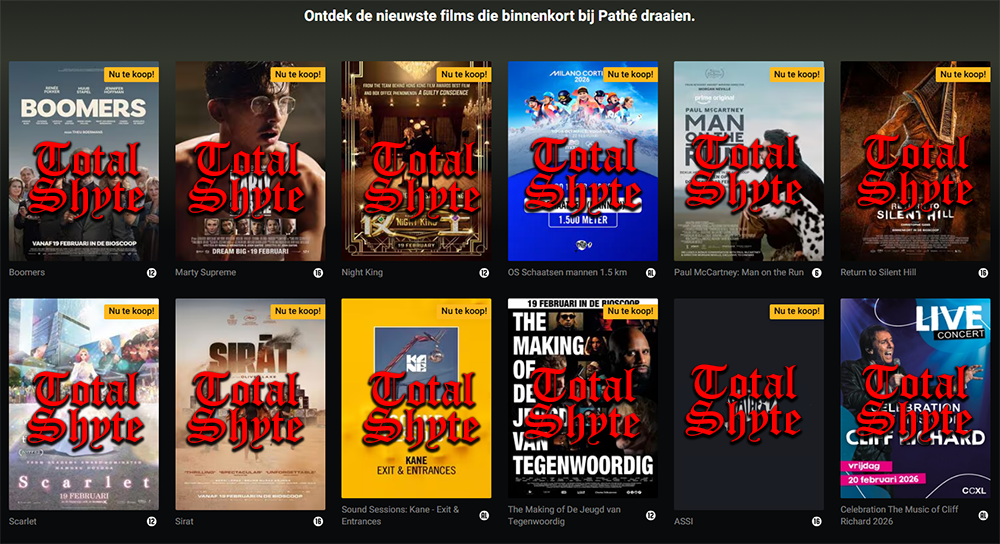Open the Return to Silent Hill title link
The width and height of the screenshot is (1000, 544).
pyautogui.click(x=878, y=272)
